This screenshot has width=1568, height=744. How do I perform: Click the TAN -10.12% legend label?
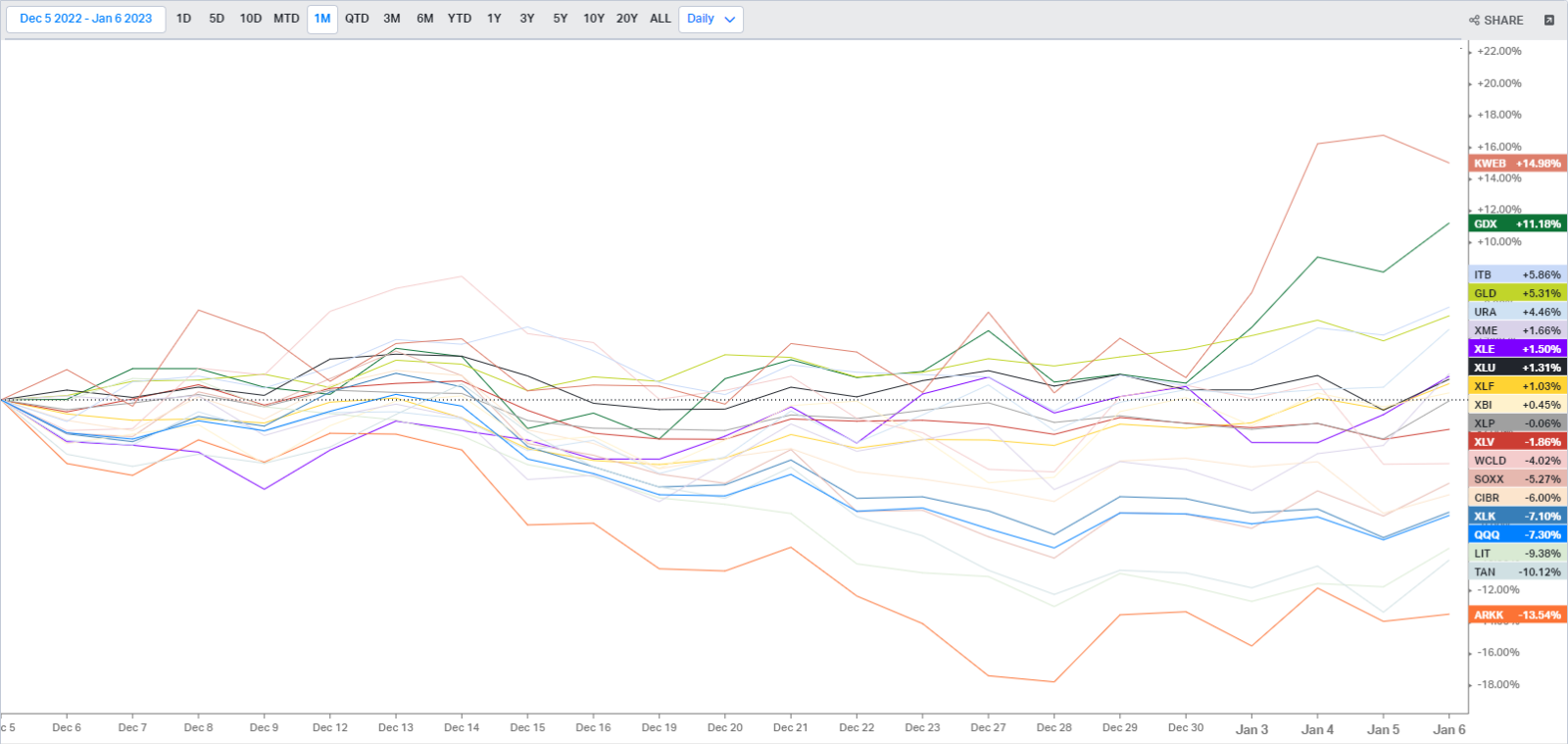point(1518,572)
